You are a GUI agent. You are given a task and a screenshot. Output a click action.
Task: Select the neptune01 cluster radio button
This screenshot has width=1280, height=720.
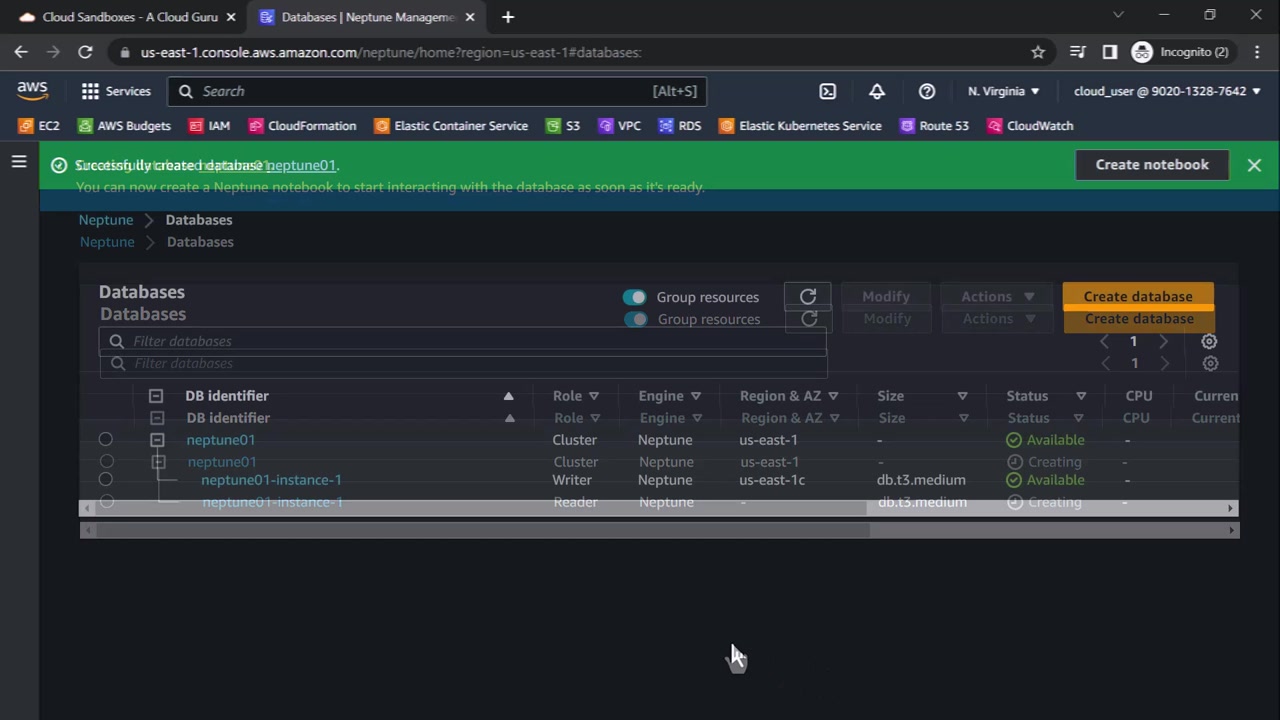(105, 440)
